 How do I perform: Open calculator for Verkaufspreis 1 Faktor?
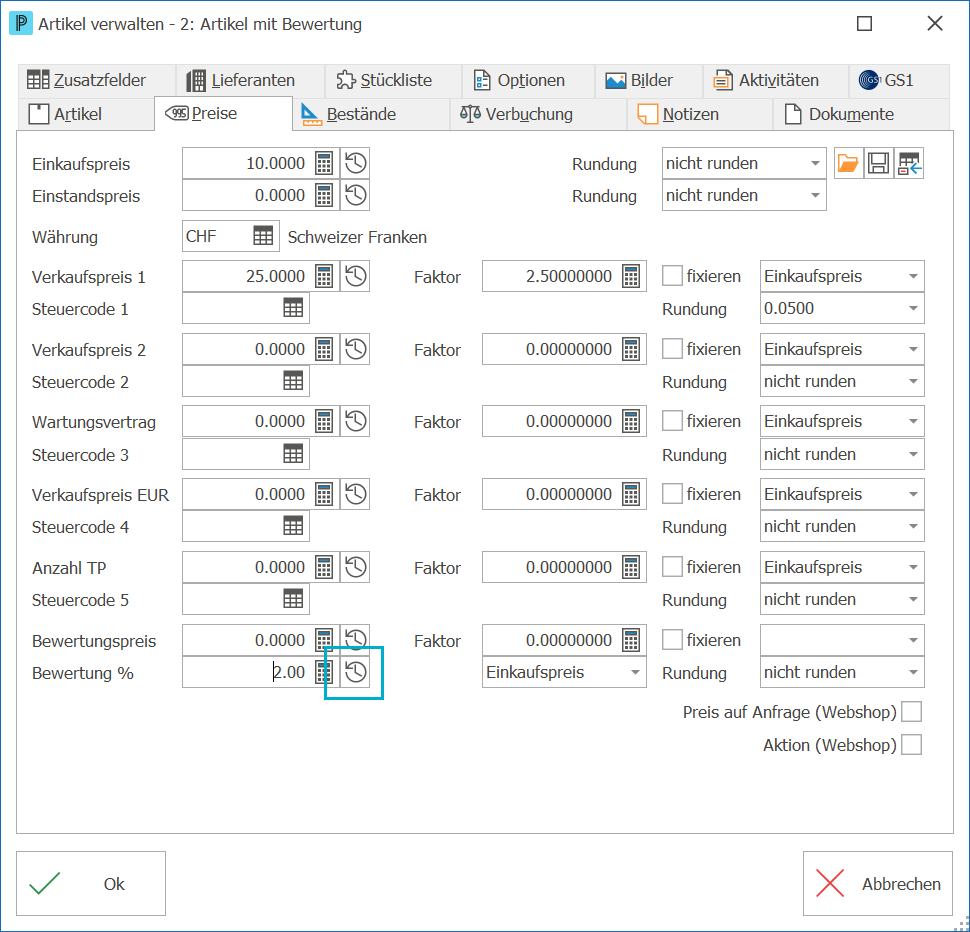tap(631, 276)
